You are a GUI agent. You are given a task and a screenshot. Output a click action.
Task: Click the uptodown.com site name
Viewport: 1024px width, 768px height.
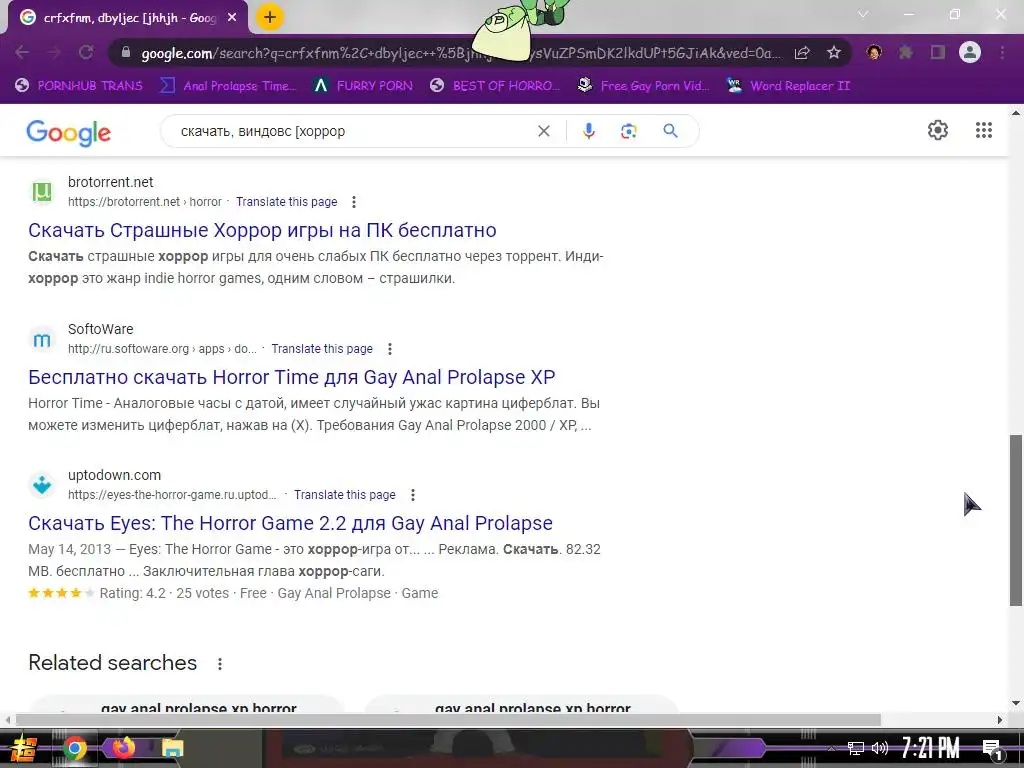[x=114, y=475]
